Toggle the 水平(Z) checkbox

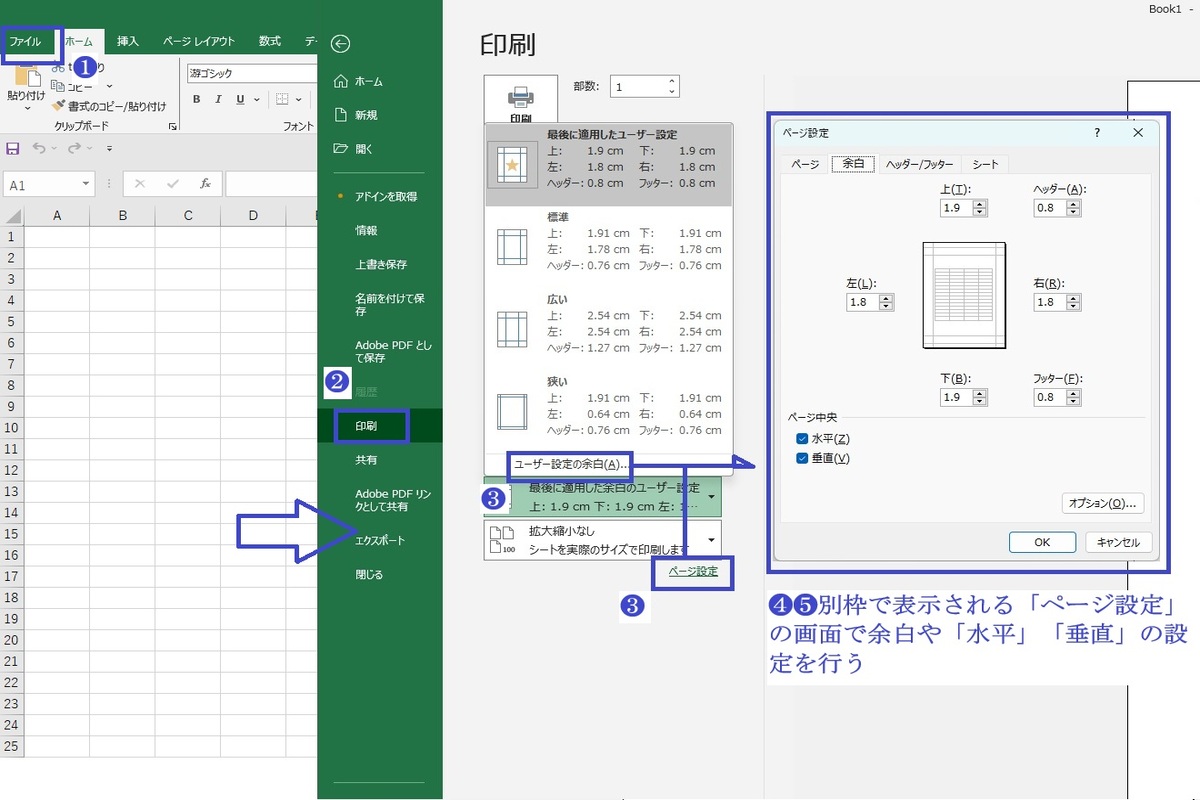[802, 439]
